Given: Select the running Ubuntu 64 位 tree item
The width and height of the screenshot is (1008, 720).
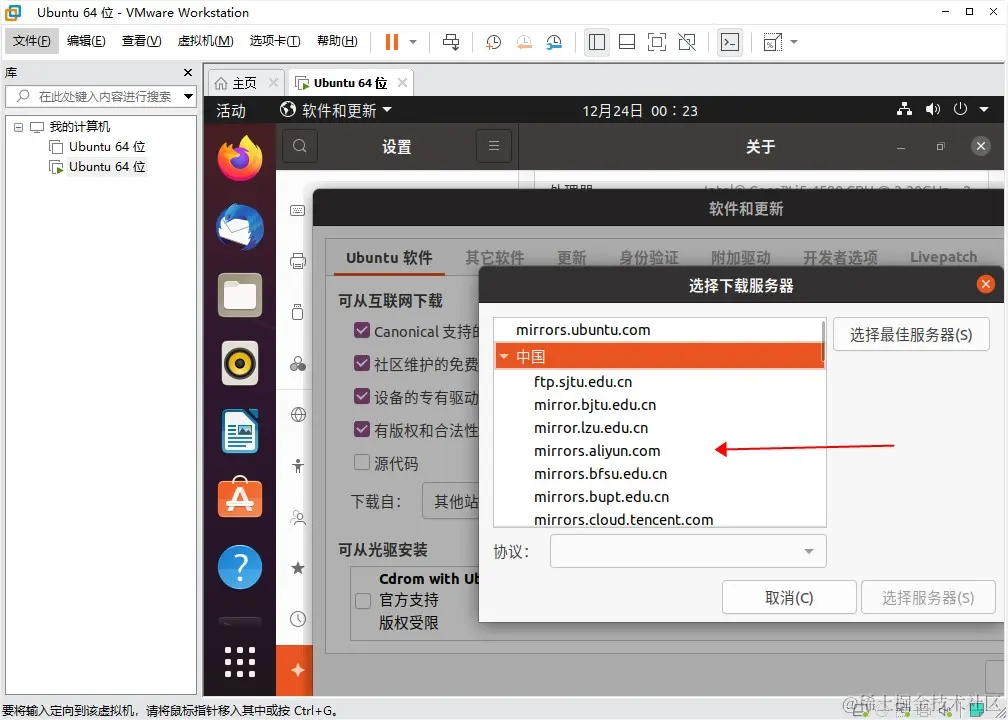Looking at the screenshot, I should point(97,166).
